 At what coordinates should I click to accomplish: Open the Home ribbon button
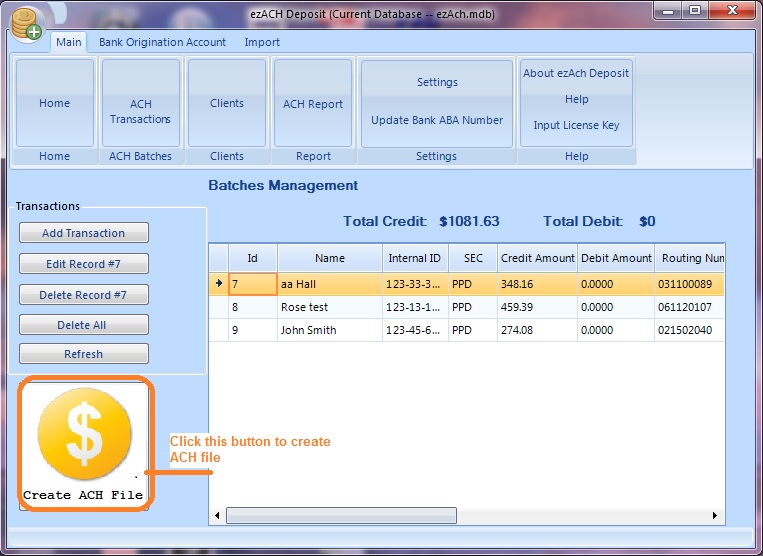tap(55, 104)
